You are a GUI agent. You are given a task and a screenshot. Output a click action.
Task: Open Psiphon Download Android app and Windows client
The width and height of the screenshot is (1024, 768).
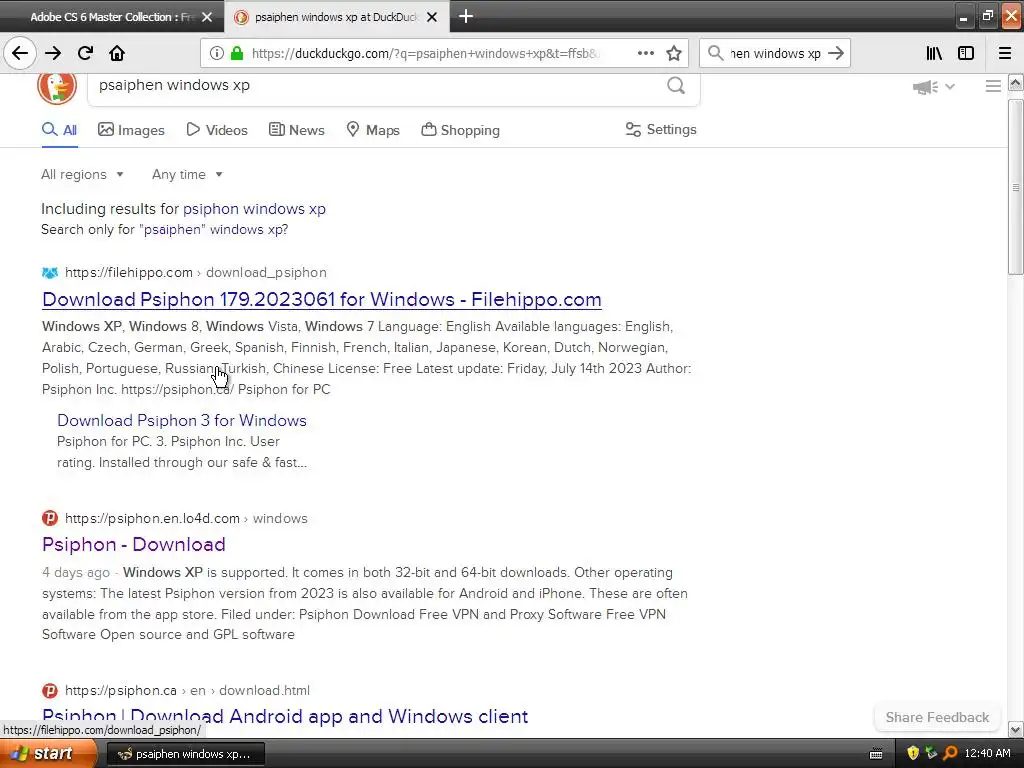point(285,716)
